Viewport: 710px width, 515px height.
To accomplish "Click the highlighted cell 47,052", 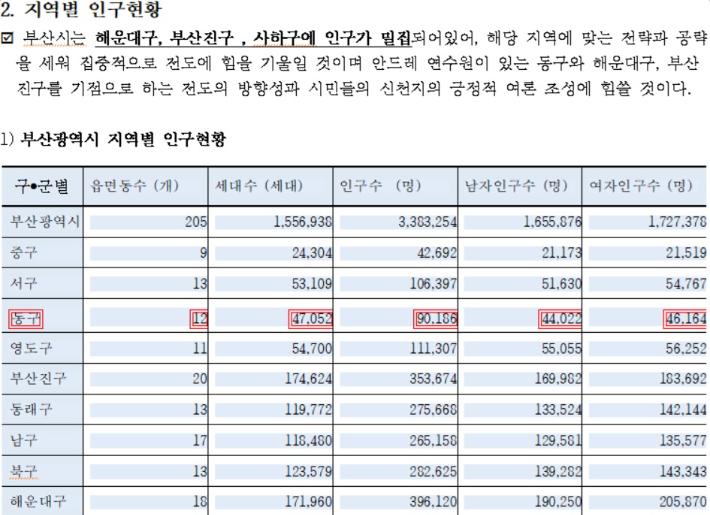I will pyautogui.click(x=311, y=319).
